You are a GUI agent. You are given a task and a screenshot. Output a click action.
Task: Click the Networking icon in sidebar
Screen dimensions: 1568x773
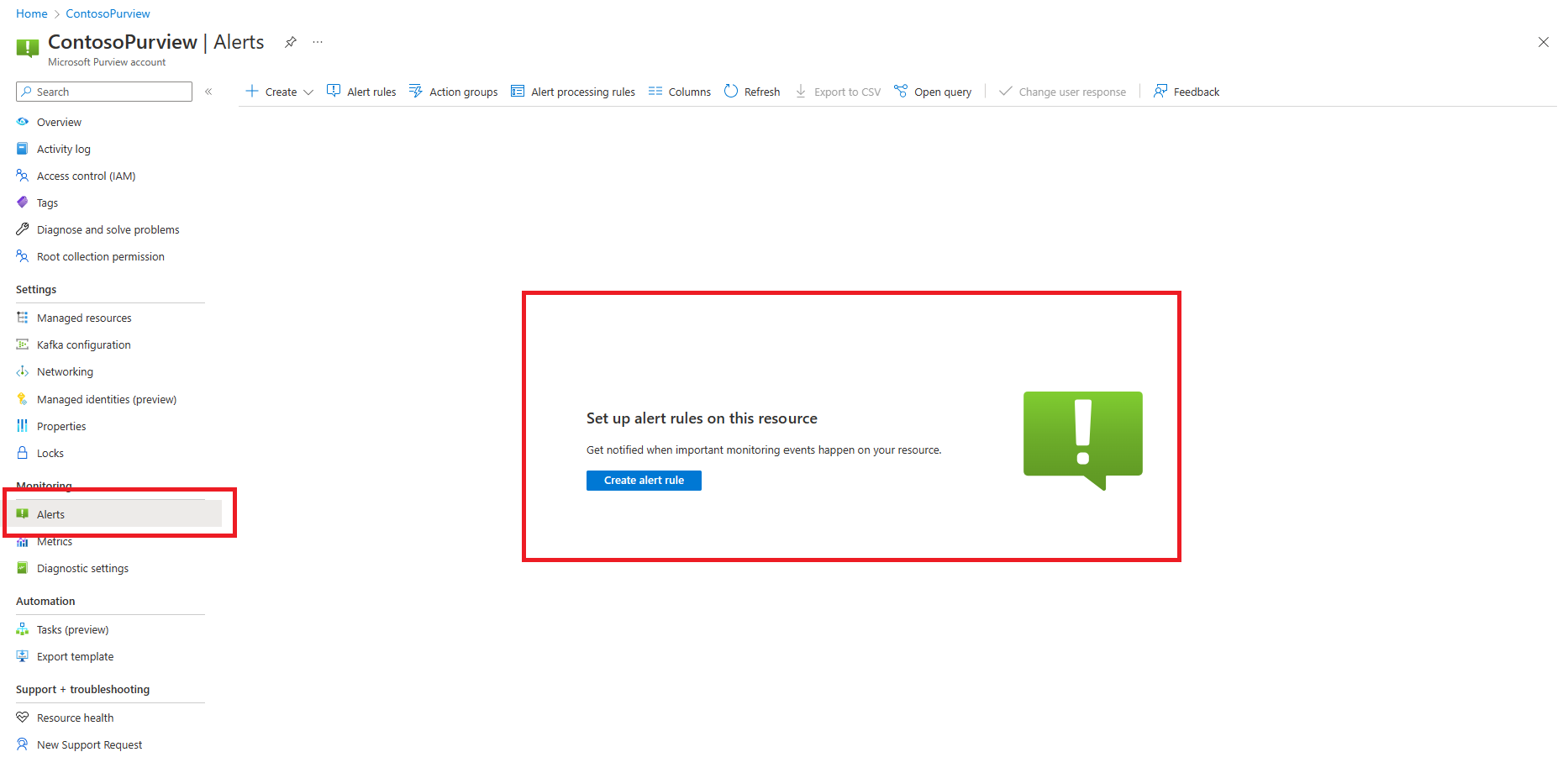point(23,371)
